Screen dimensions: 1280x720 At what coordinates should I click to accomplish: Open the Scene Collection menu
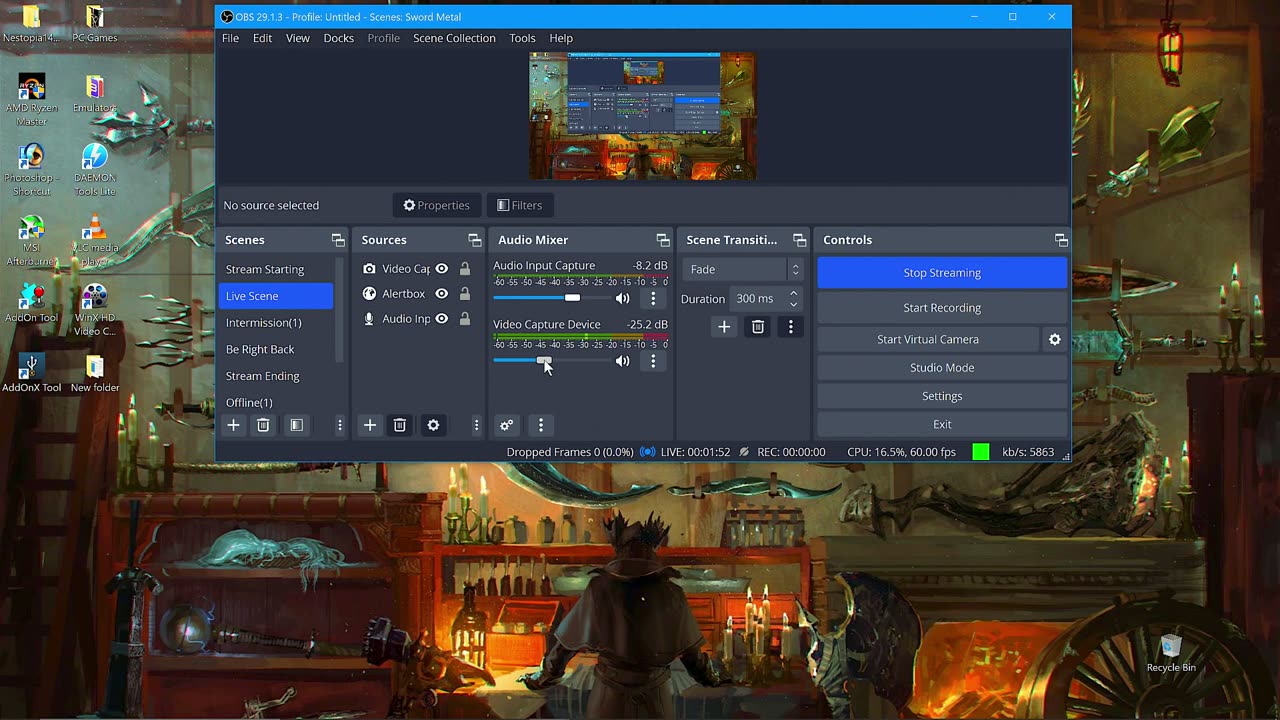[454, 38]
